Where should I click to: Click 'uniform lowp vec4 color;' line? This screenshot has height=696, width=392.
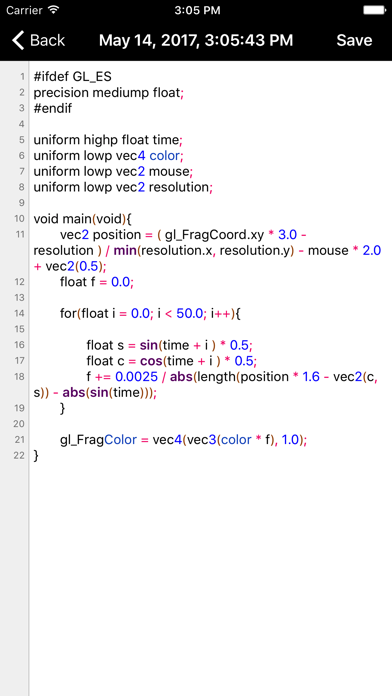pos(108,156)
